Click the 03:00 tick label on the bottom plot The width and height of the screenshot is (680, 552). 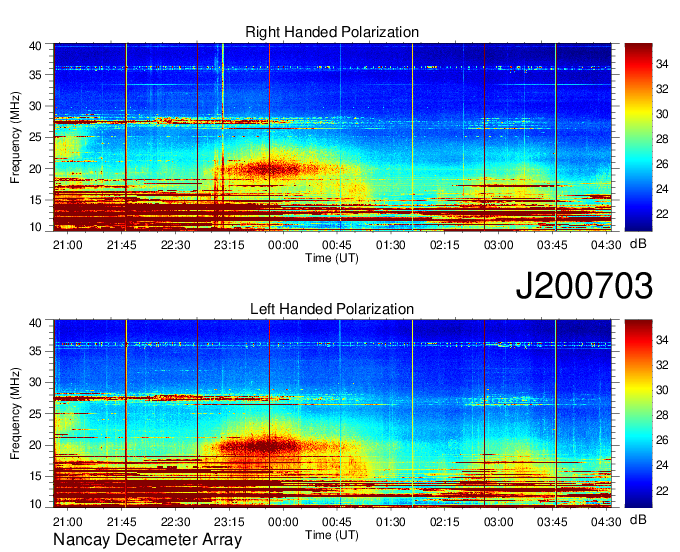click(x=498, y=522)
